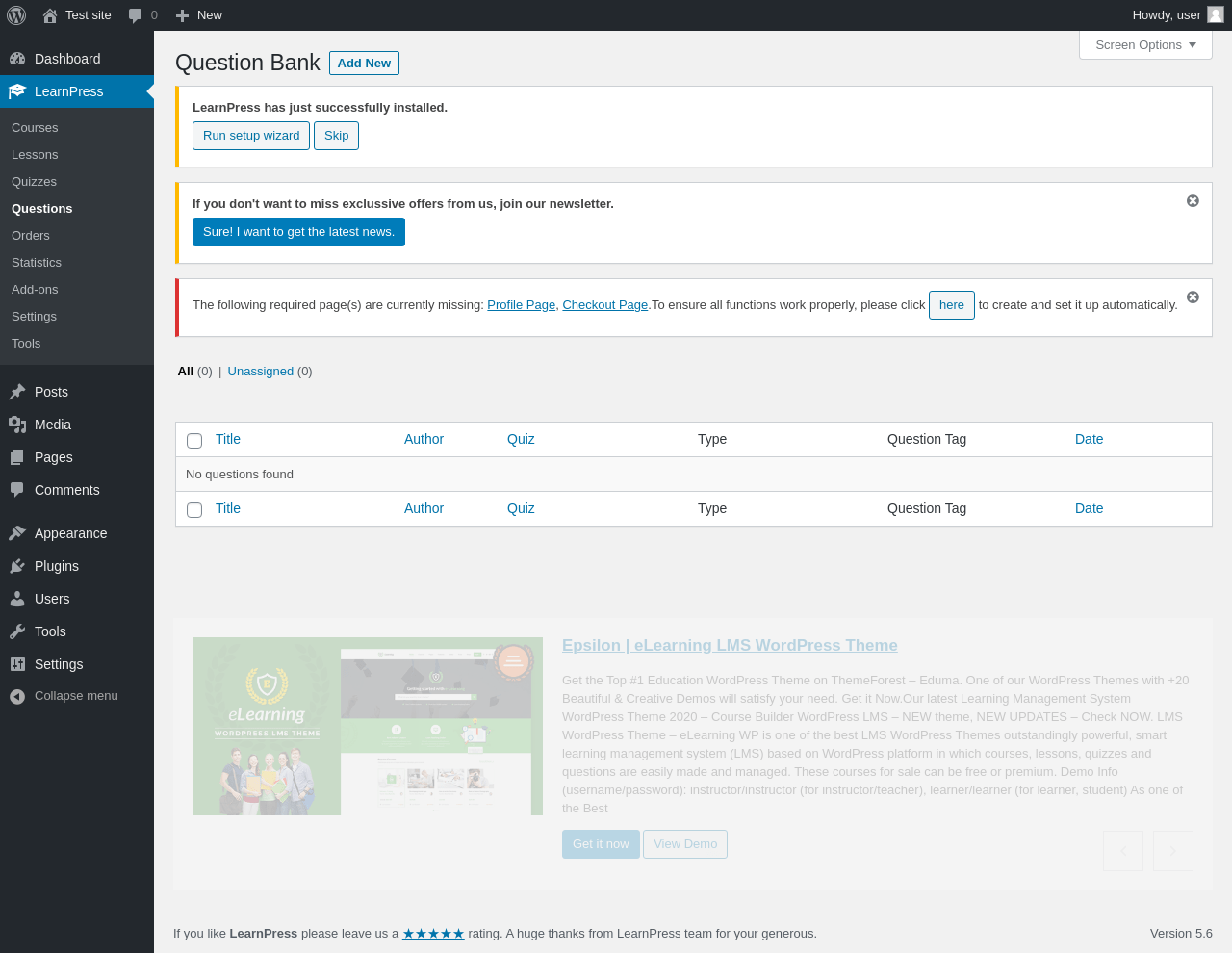The image size is (1232, 953).
Task: Open the Quizzes submenu item
Action: click(x=34, y=182)
